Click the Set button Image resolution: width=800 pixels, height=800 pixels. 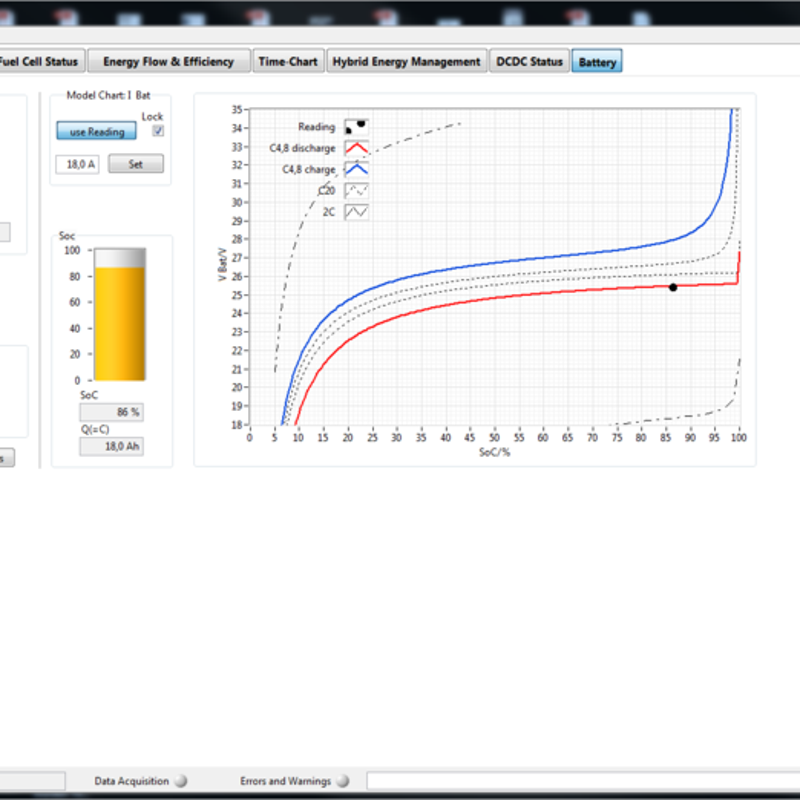135,164
